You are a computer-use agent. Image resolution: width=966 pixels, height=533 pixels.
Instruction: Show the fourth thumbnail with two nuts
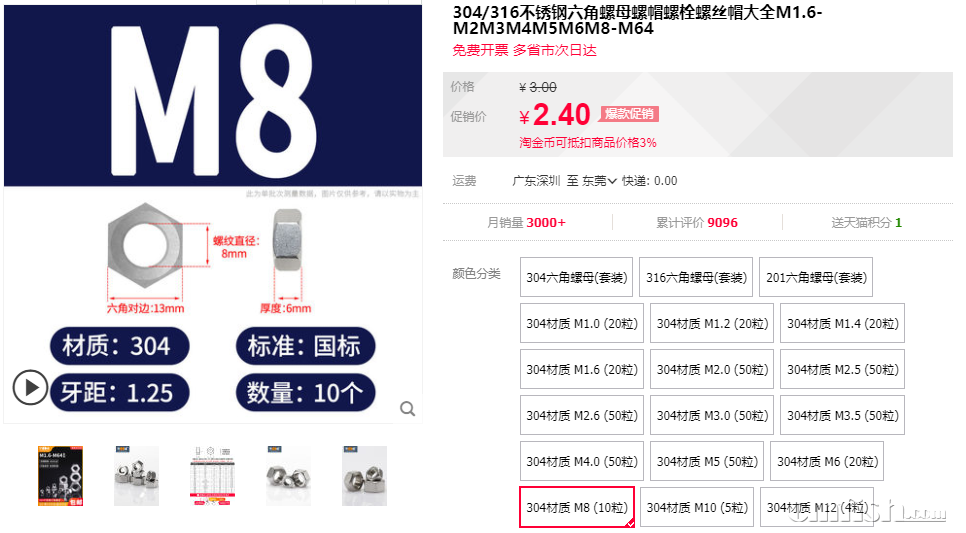coord(288,476)
